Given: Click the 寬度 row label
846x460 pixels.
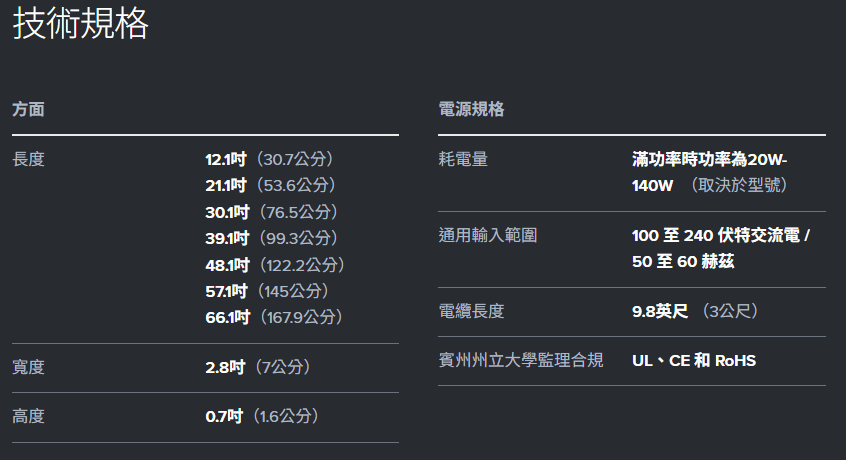Looking at the screenshot, I should coord(28,367).
